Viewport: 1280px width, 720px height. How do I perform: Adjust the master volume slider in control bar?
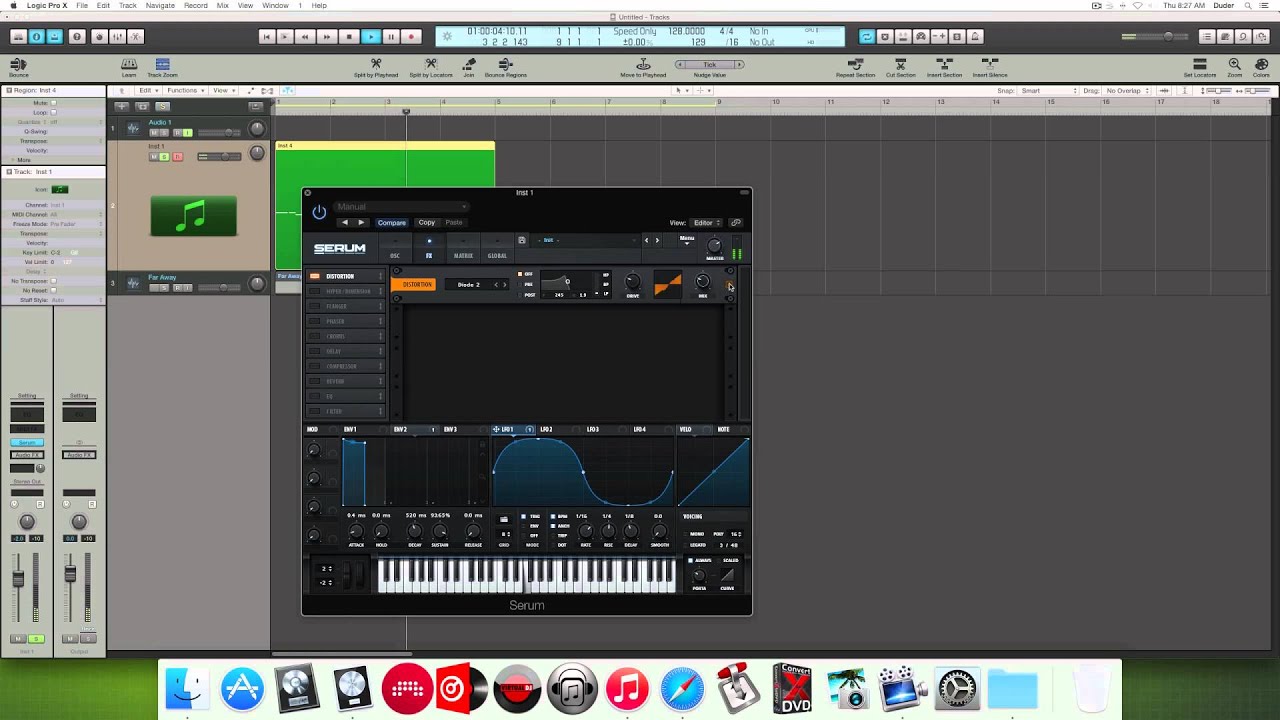pyautogui.click(x=1156, y=36)
